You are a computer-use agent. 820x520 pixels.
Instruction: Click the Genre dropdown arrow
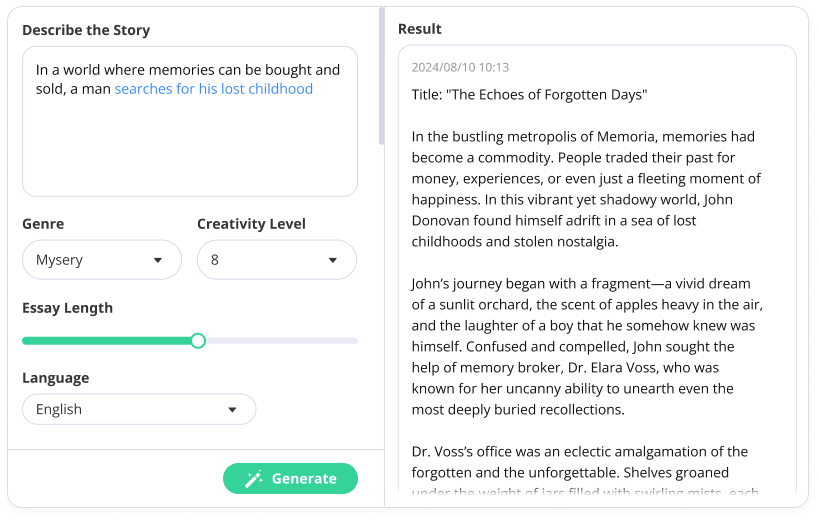157,260
